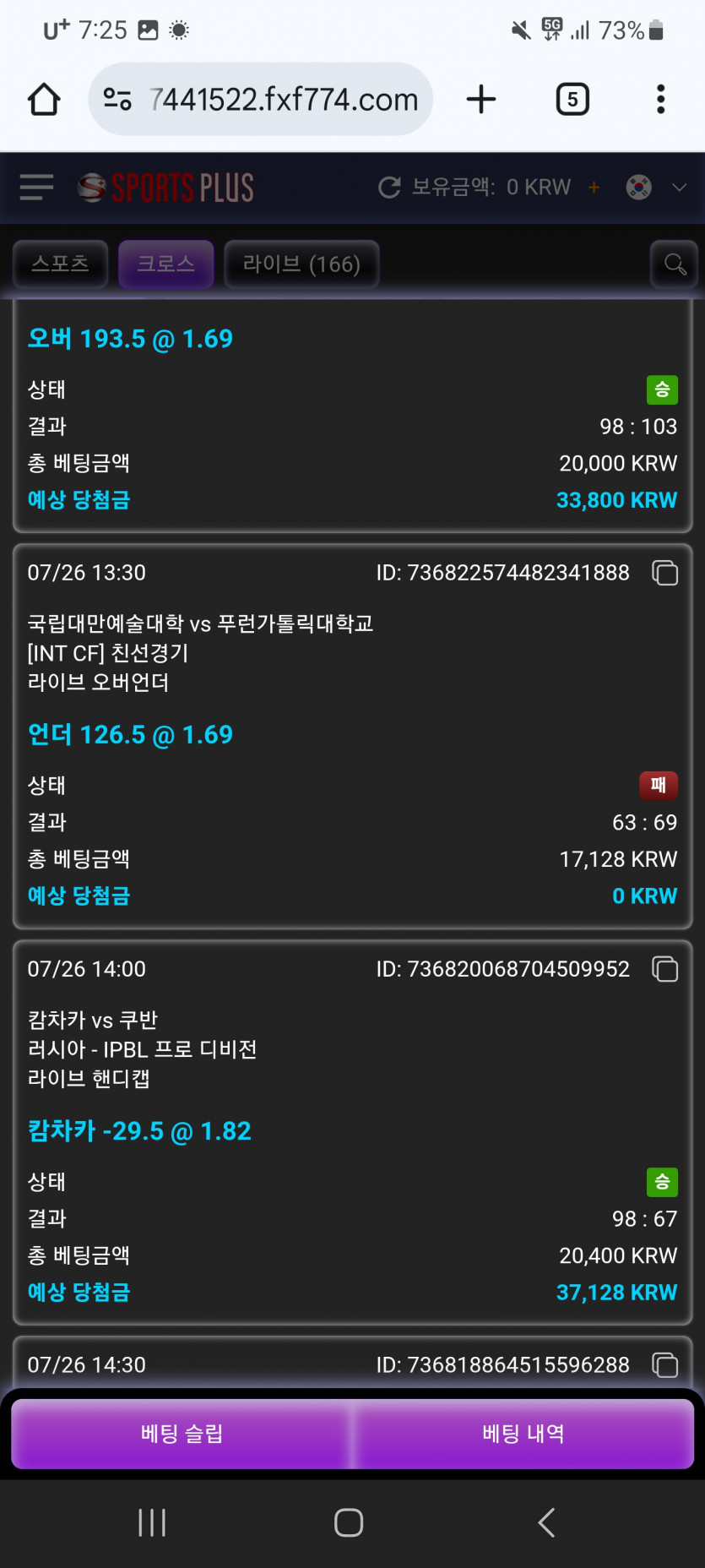Open a new browser tab with plus
This screenshot has height=1568, width=705.
481,100
